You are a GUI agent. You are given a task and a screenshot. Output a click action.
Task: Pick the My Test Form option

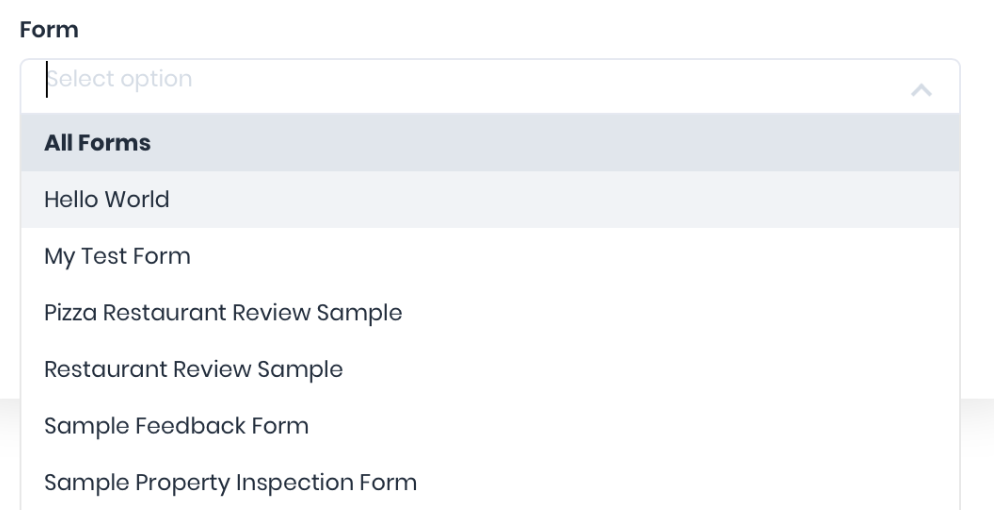pyautogui.click(x=117, y=257)
